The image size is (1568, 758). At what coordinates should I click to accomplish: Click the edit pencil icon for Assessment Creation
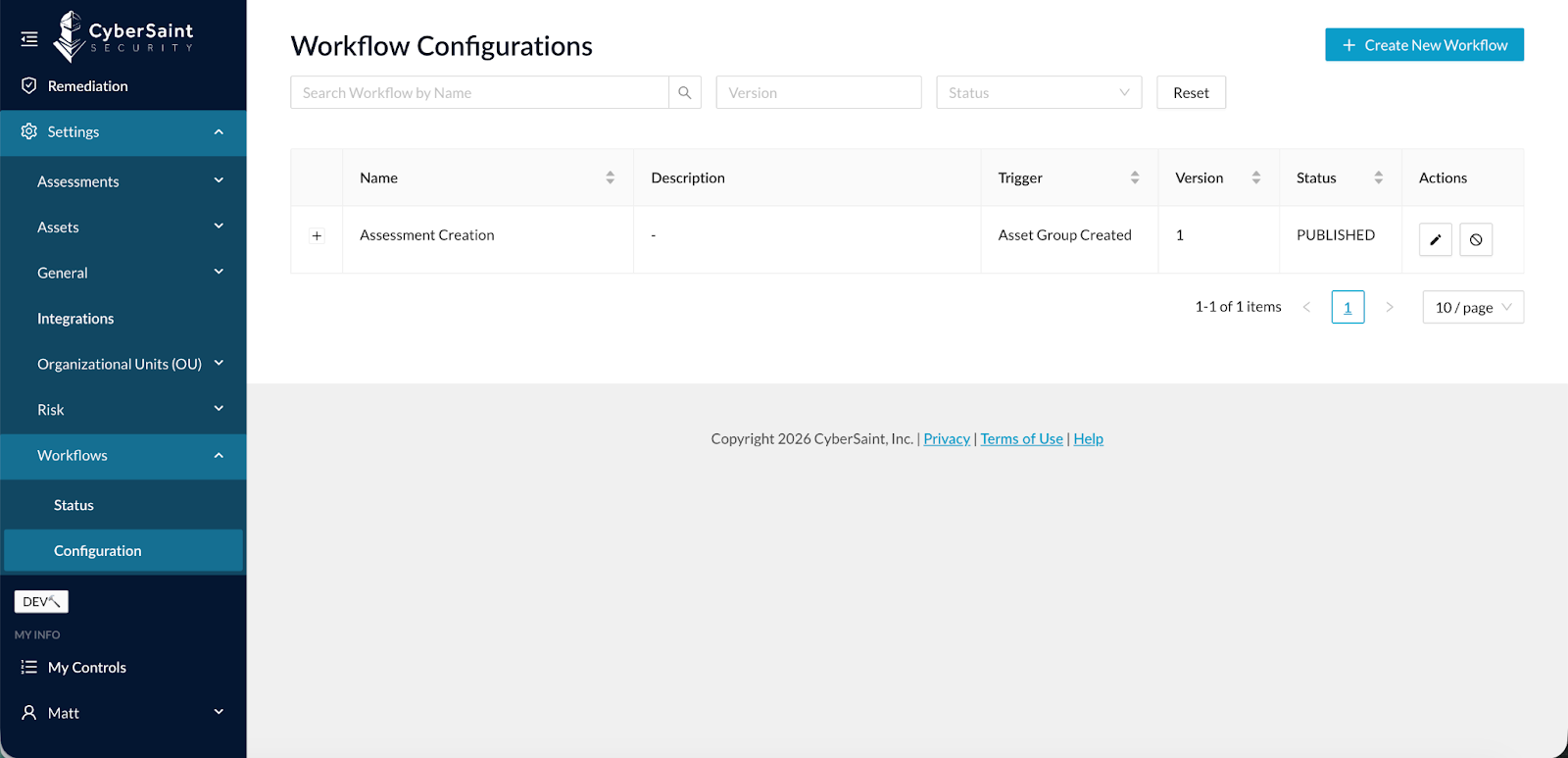[x=1435, y=239]
